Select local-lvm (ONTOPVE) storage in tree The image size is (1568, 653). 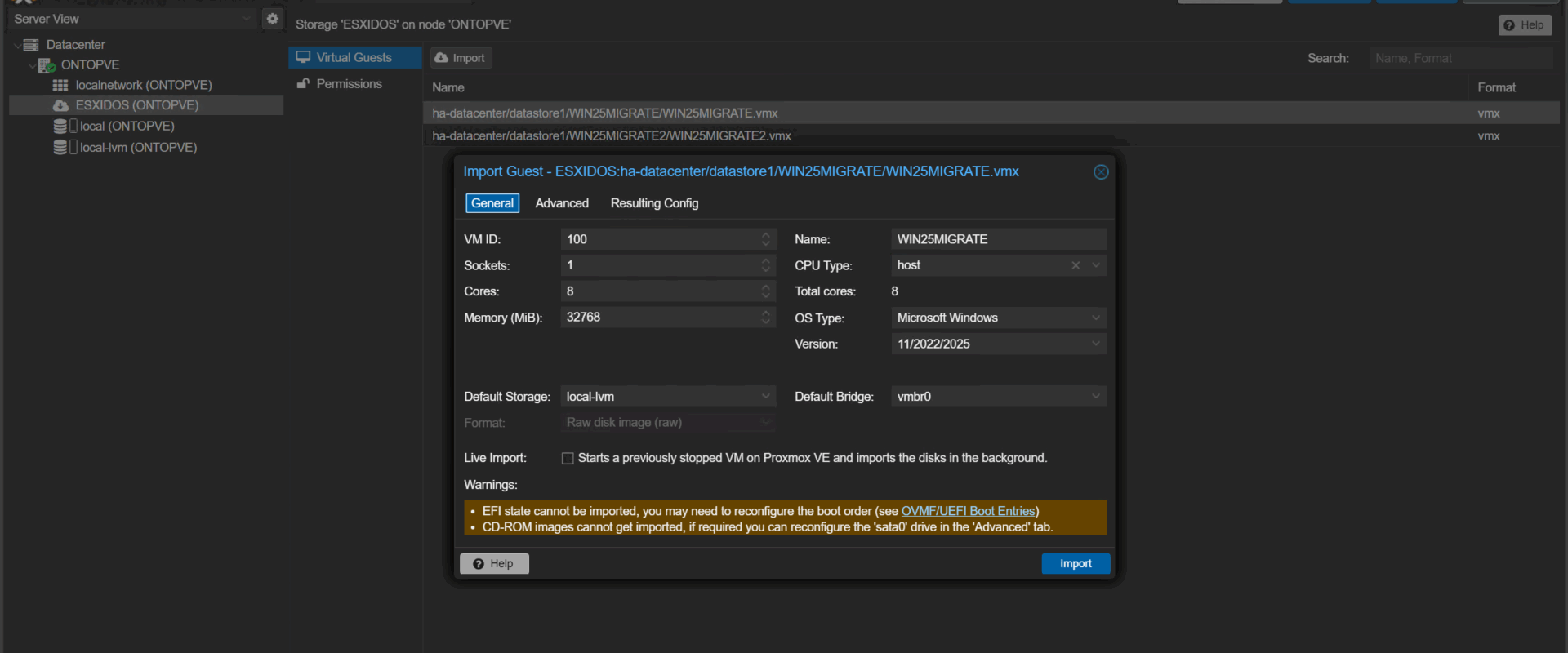tap(138, 147)
